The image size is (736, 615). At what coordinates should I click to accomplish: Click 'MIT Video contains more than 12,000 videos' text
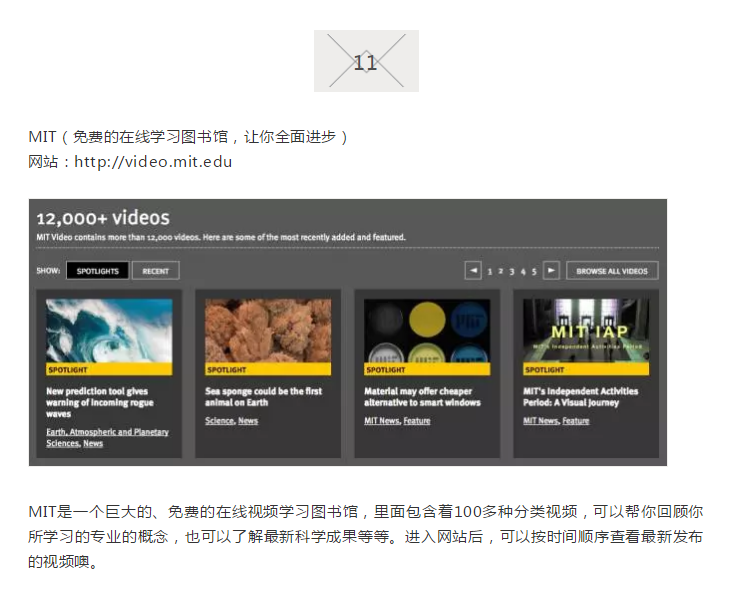(x=221, y=237)
